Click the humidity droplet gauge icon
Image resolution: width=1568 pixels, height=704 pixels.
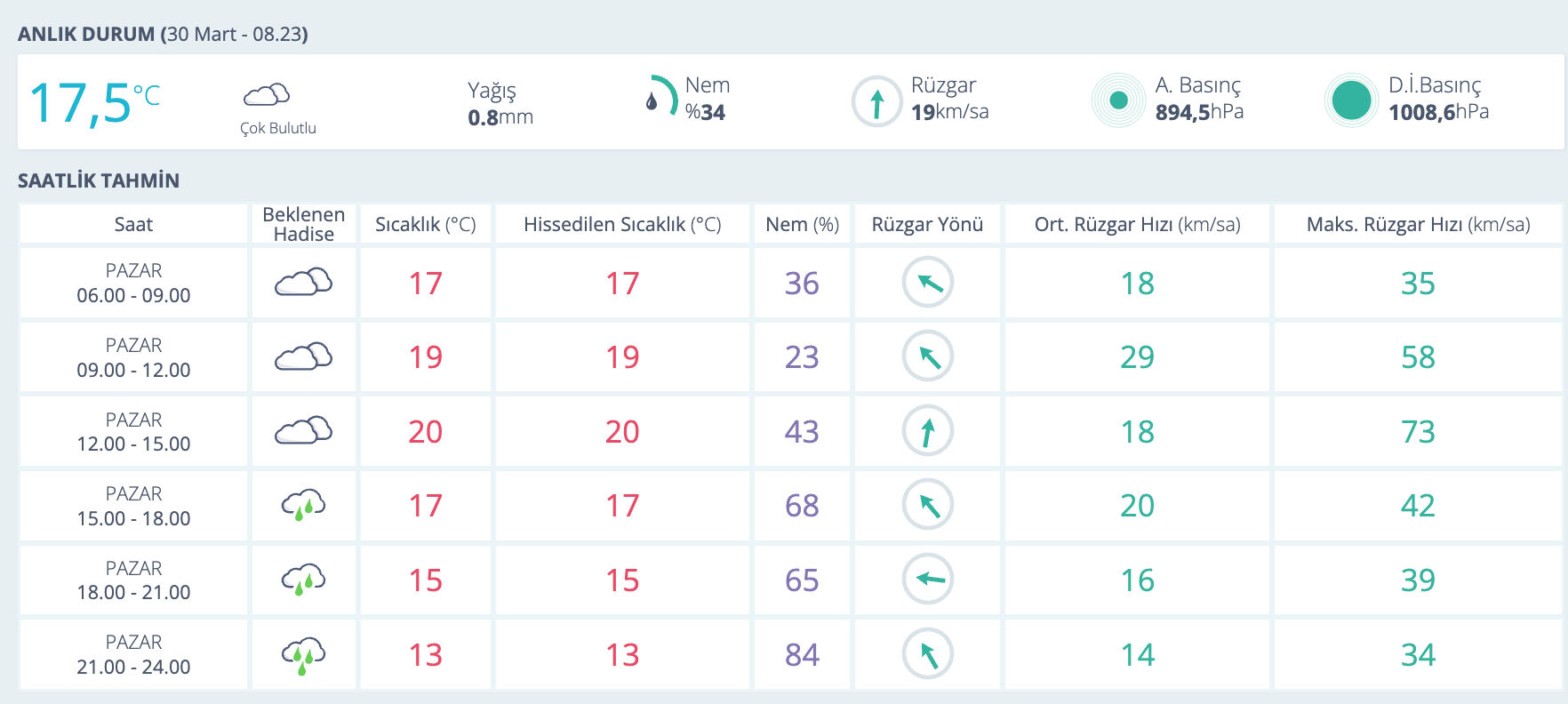(x=660, y=97)
